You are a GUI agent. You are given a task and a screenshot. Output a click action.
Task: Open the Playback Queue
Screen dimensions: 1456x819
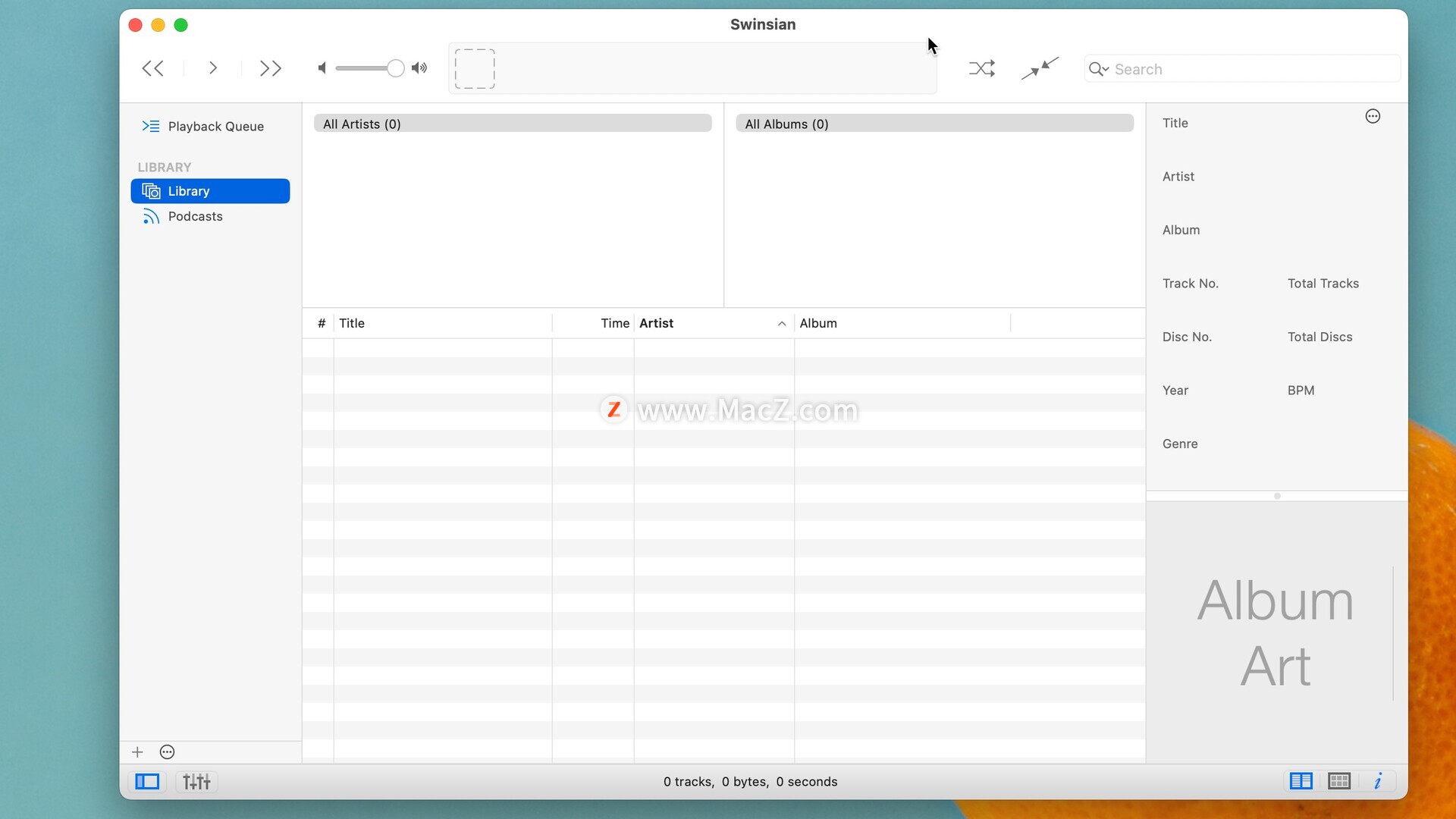(211, 127)
